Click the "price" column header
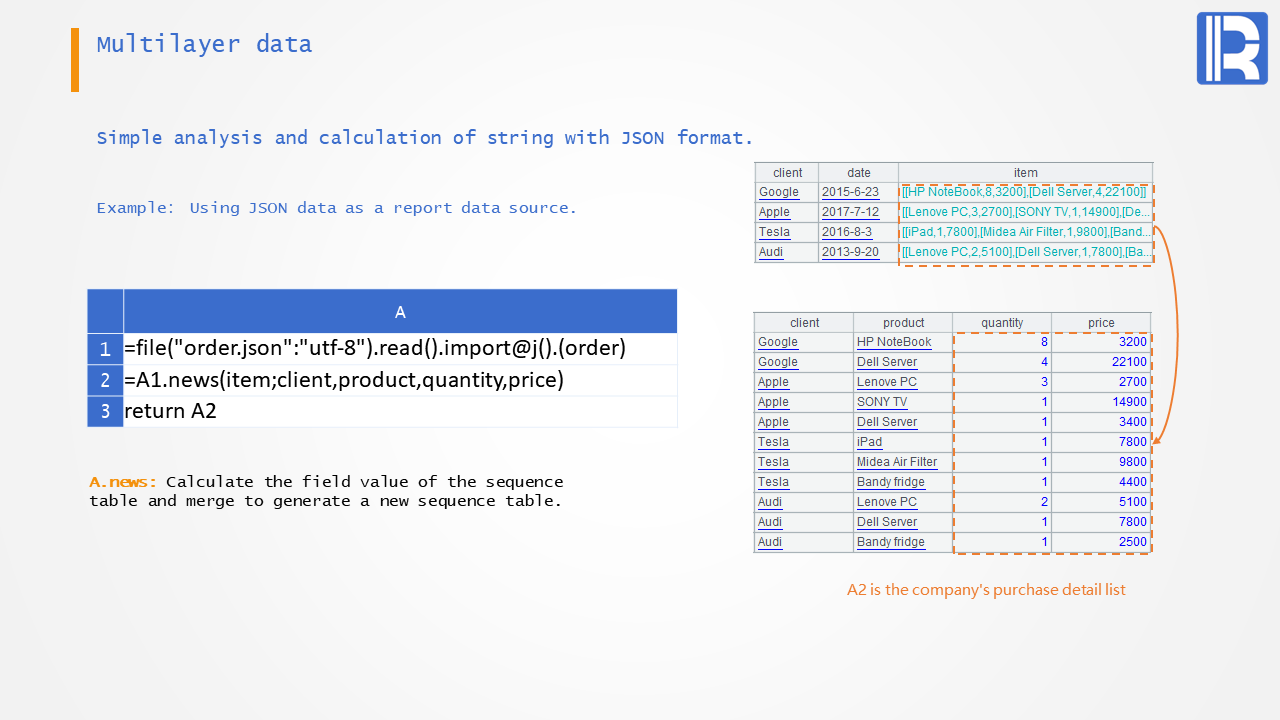Image resolution: width=1280 pixels, height=720 pixels. [x=1101, y=323]
